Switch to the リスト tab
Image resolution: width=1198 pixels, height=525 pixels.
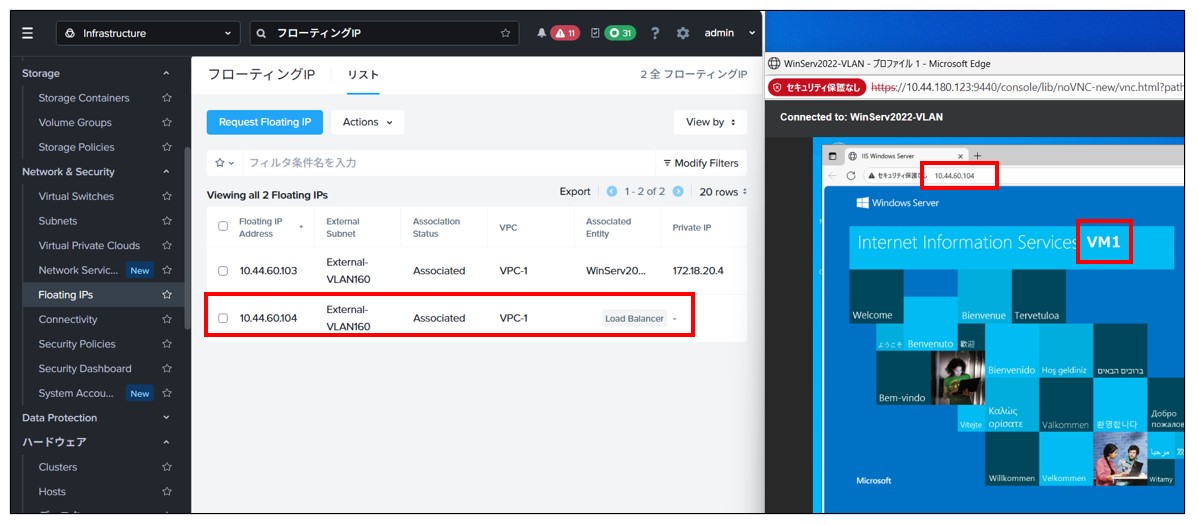pos(363,75)
